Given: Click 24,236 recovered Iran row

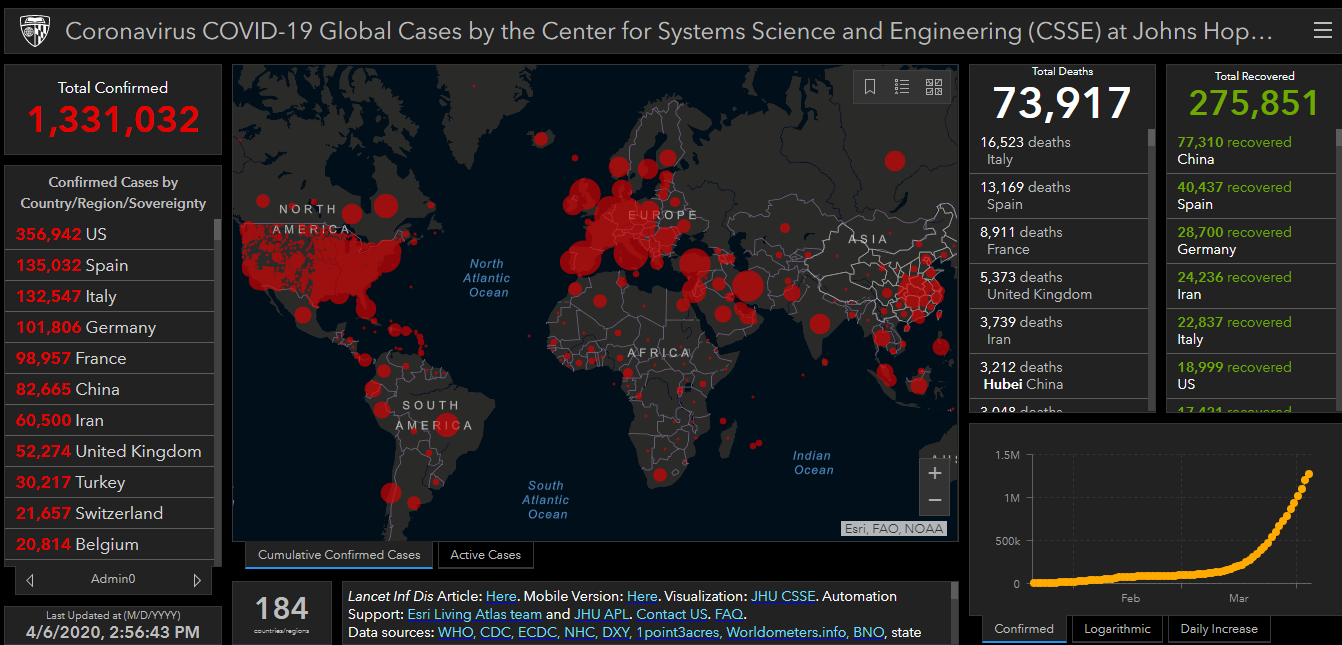Looking at the screenshot, I should pyautogui.click(x=1251, y=286).
